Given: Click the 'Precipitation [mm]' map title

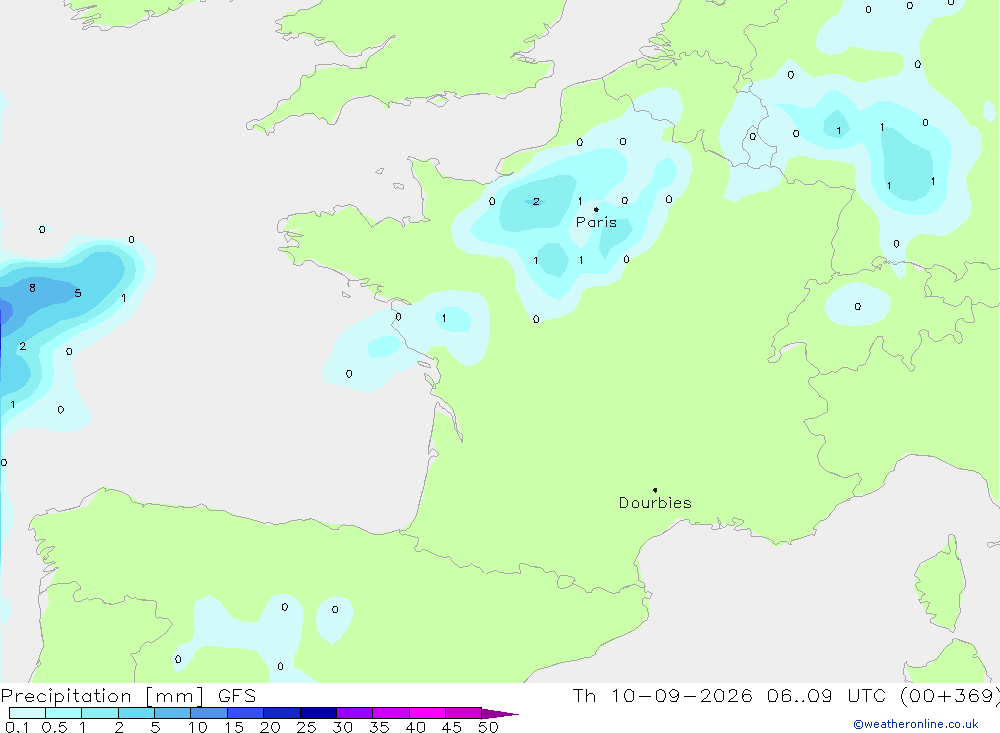Looking at the screenshot, I should 102,696.
